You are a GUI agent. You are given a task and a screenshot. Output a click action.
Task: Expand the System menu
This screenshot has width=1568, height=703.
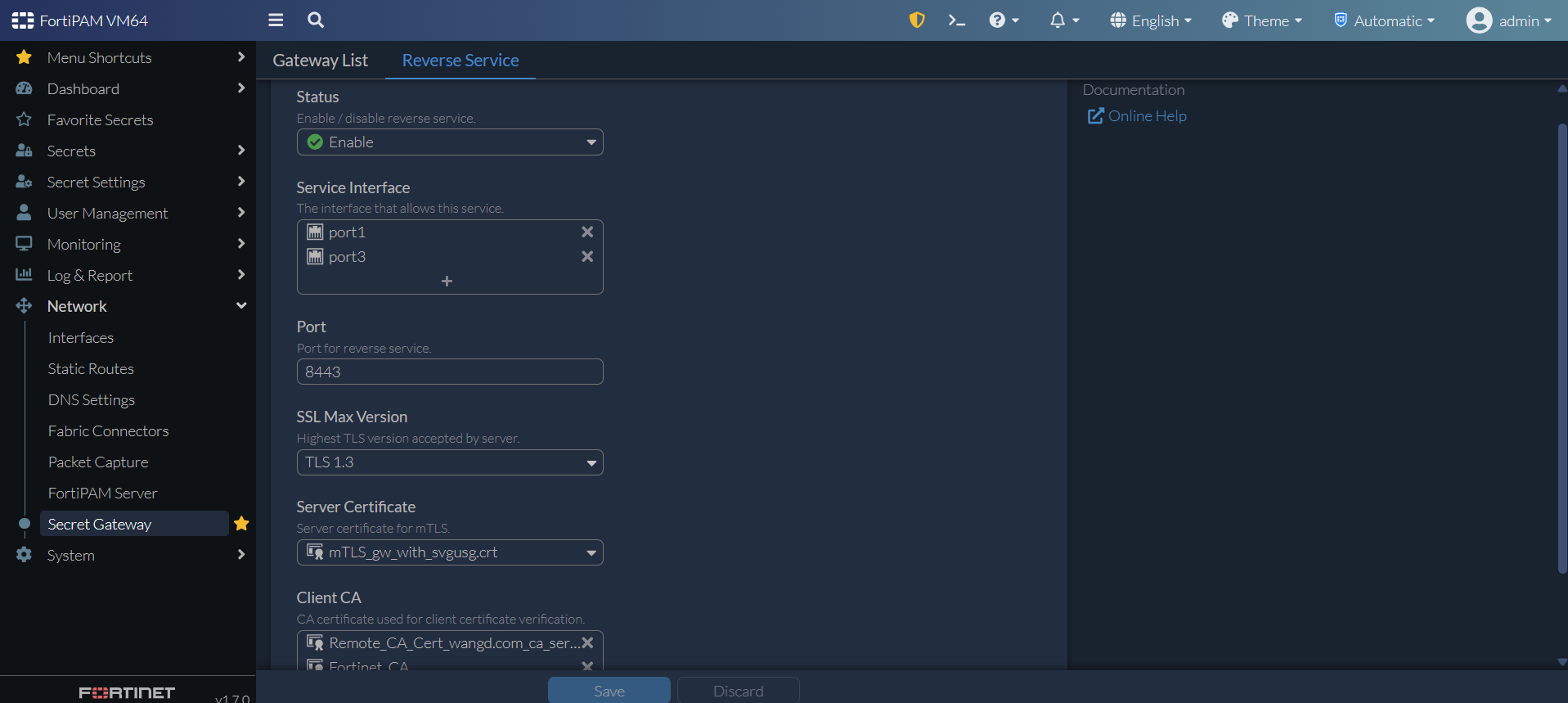point(128,555)
